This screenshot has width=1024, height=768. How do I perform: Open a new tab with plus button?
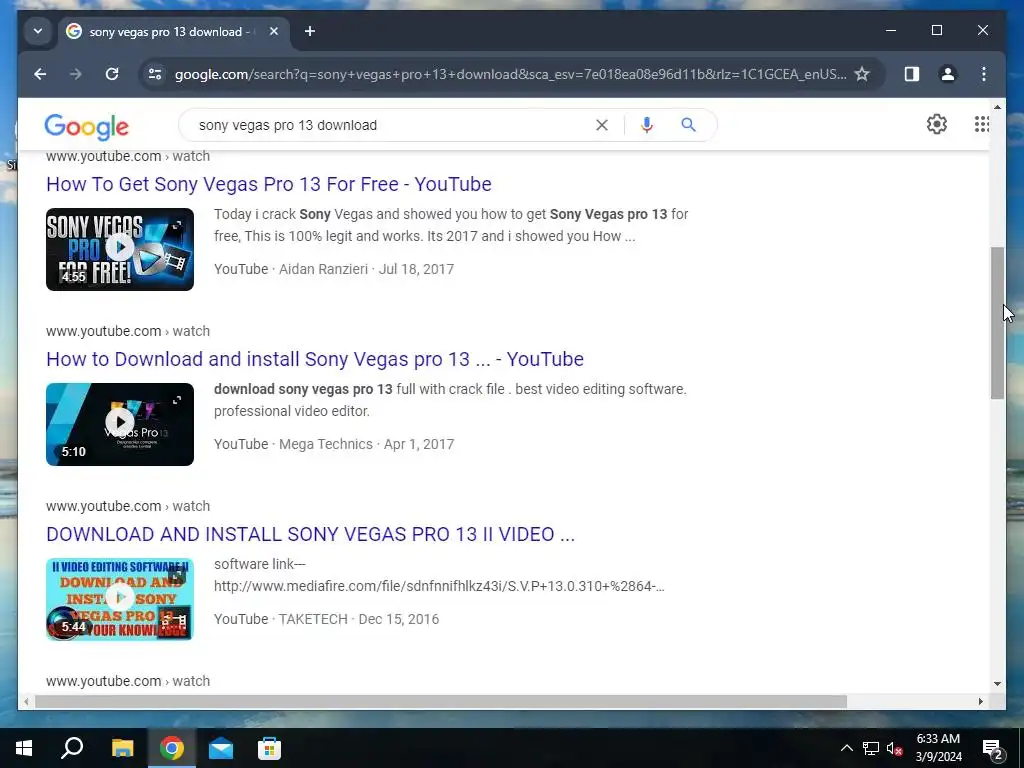pos(310,31)
